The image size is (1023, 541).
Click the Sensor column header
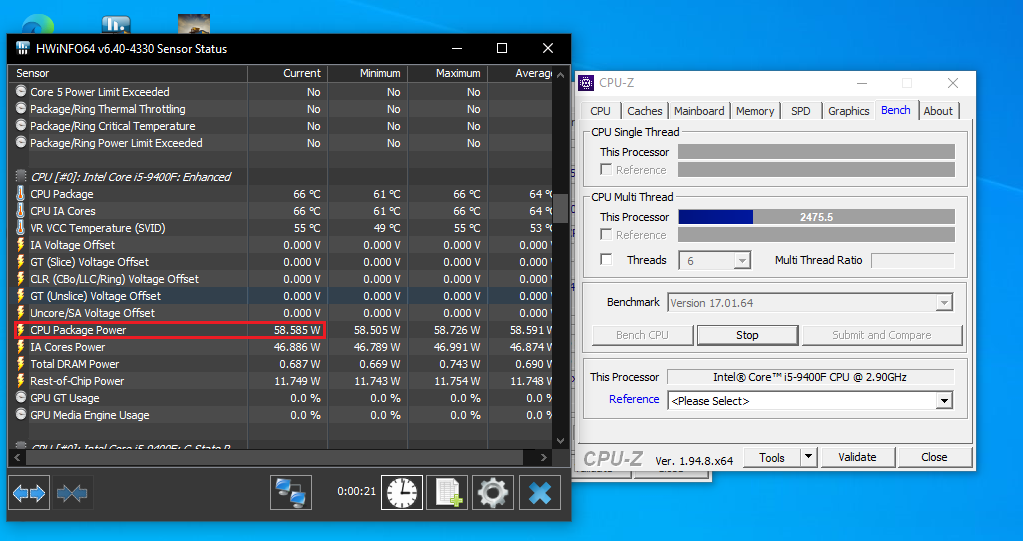pos(128,73)
